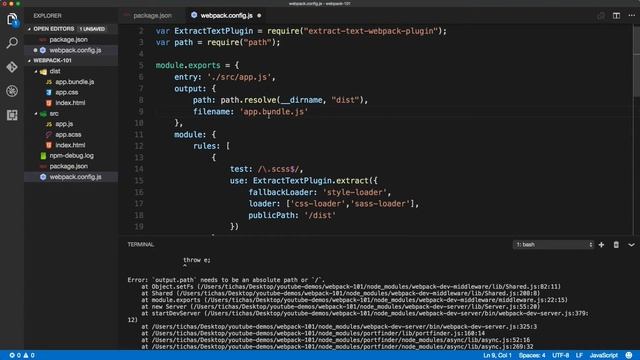This screenshot has height=360, width=640.
Task: Click the warnings count icon in the status bar
Action: pos(26,356)
